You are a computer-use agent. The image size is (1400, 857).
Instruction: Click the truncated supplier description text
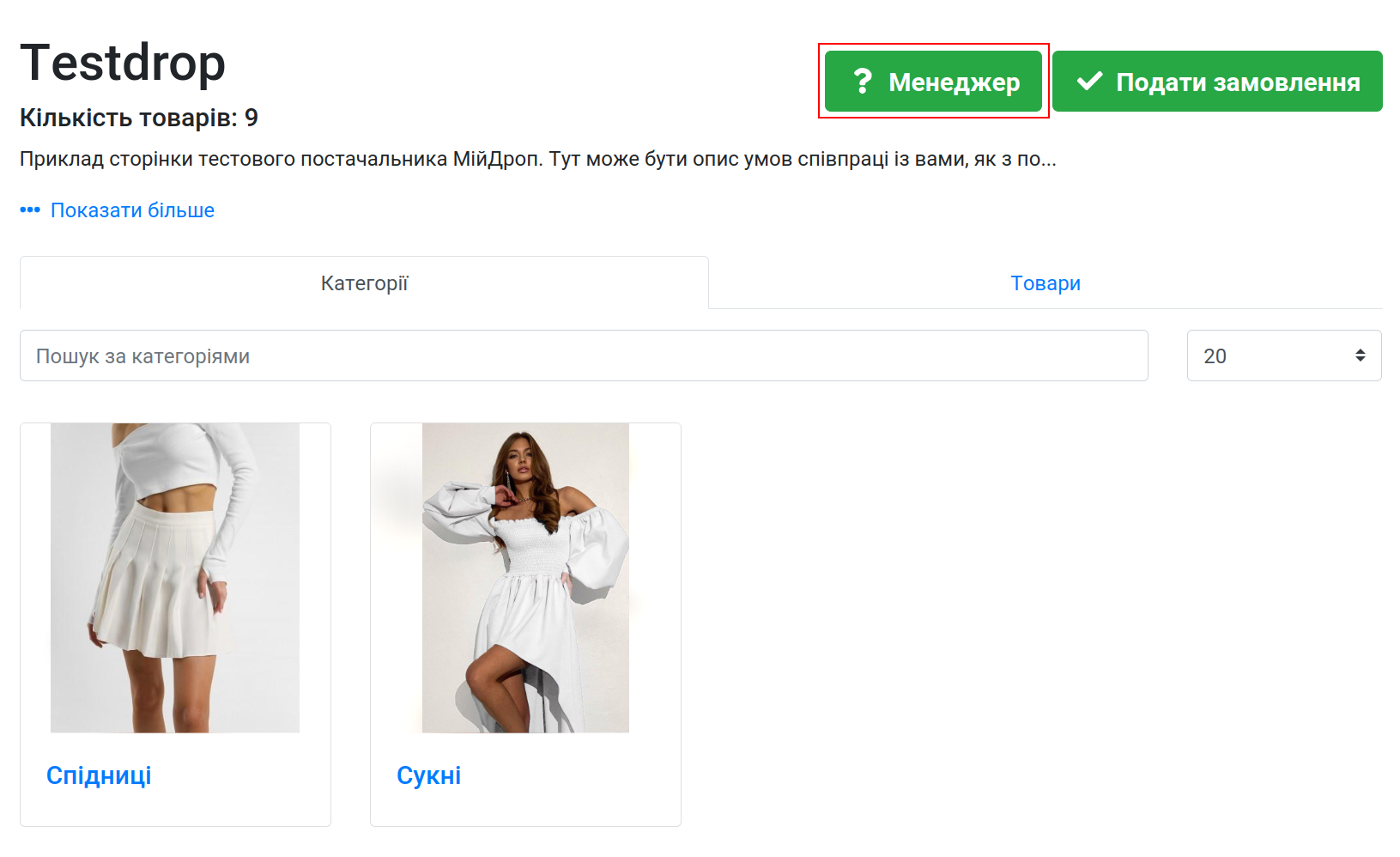pos(538,159)
